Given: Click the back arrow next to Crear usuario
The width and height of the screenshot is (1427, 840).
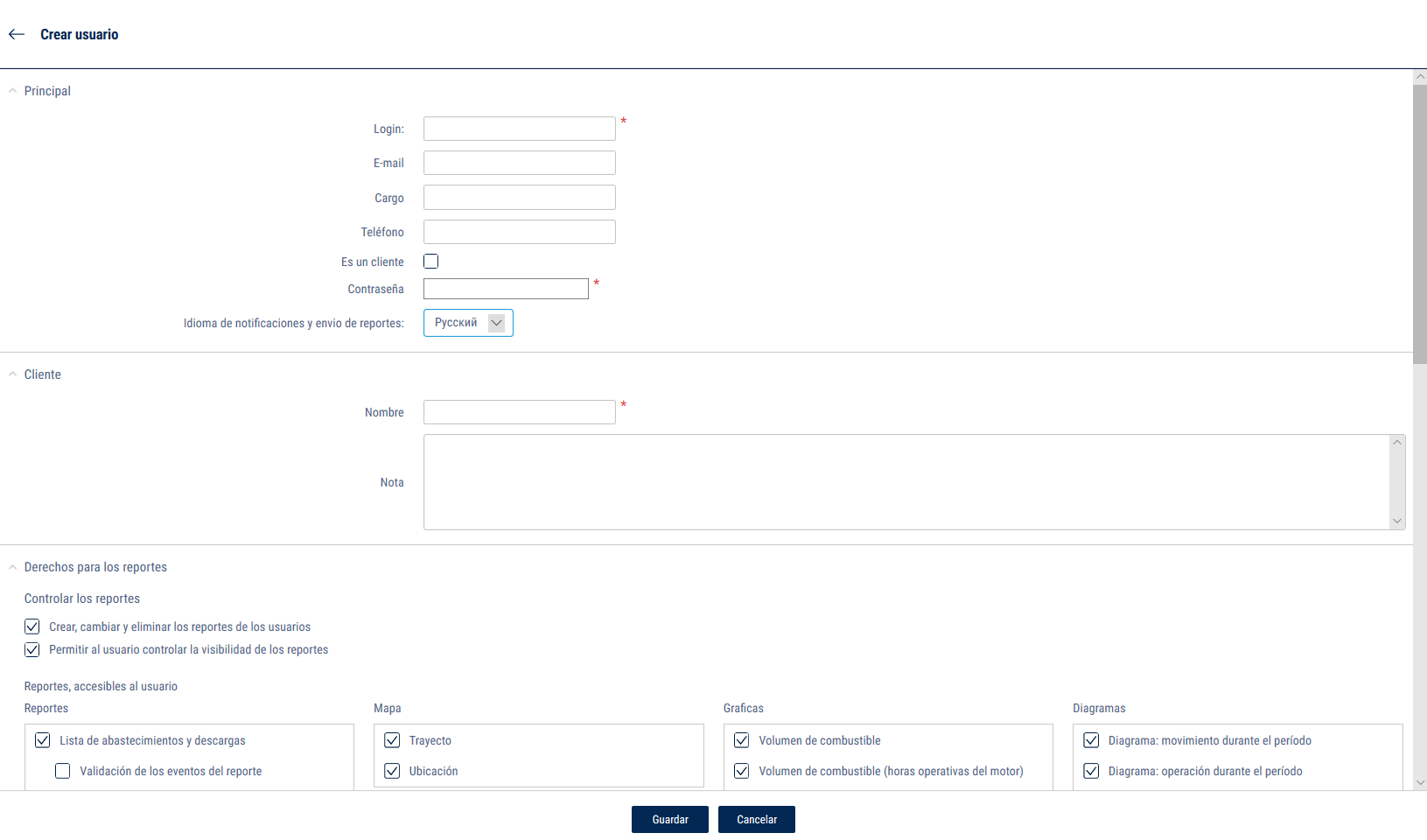Looking at the screenshot, I should [17, 34].
